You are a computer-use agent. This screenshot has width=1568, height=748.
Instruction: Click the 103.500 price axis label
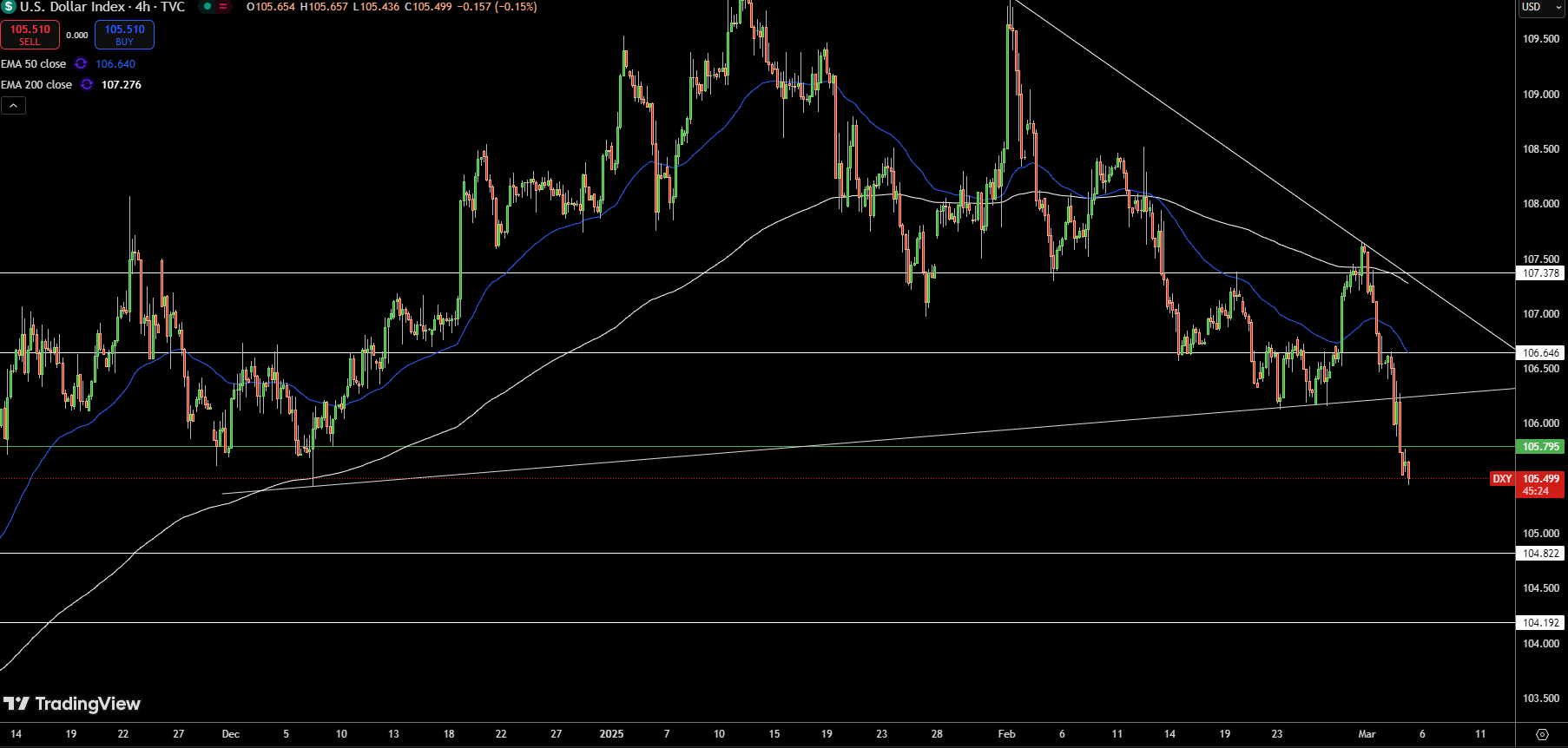(1541, 699)
